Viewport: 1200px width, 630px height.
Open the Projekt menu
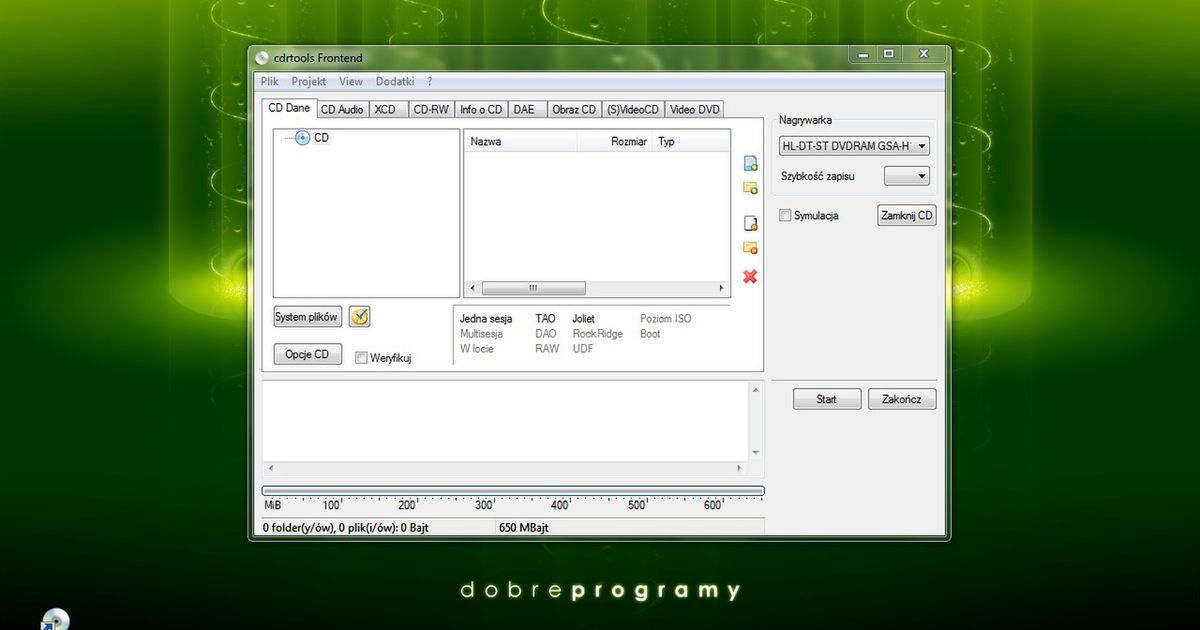[308, 81]
